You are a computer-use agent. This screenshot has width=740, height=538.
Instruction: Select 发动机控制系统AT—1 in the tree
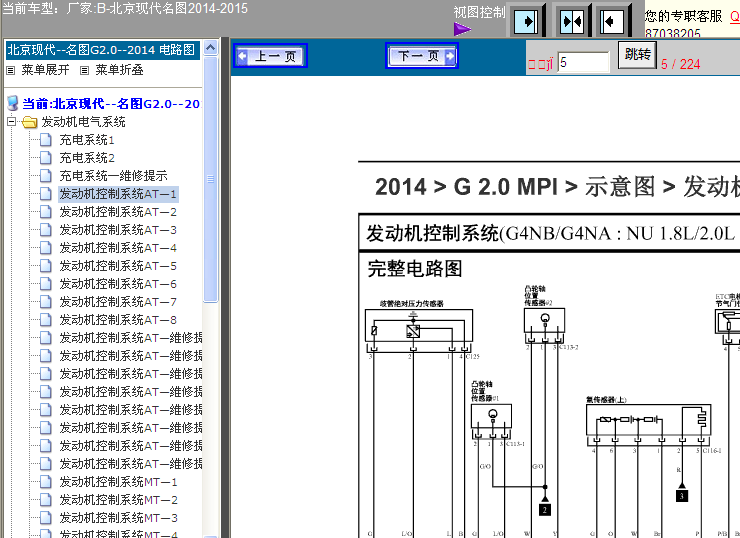[x=118, y=194]
